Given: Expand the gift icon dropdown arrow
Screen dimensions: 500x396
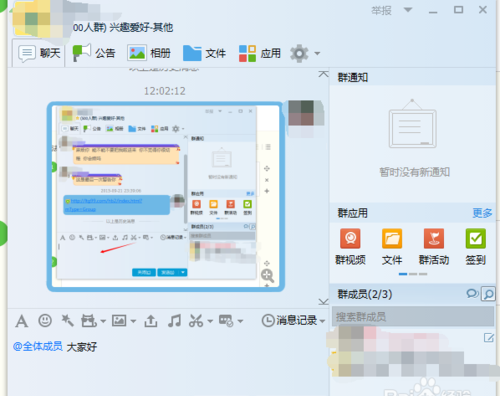Looking at the screenshot, I should pyautogui.click(x=103, y=321).
